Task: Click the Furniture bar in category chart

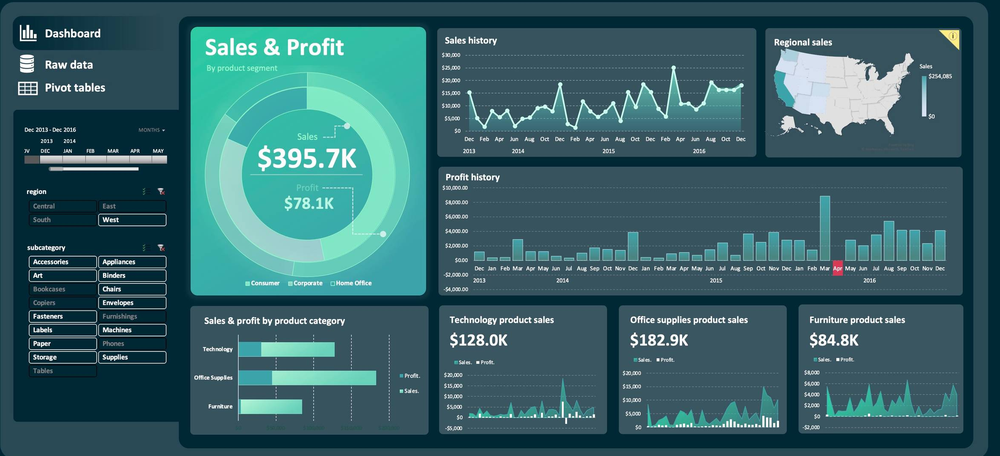Action: click(x=270, y=406)
